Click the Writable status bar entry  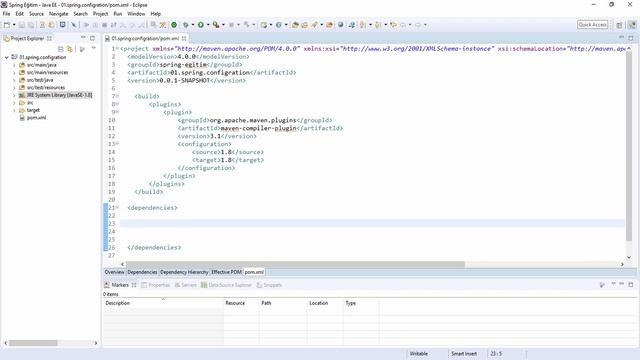[x=419, y=353]
